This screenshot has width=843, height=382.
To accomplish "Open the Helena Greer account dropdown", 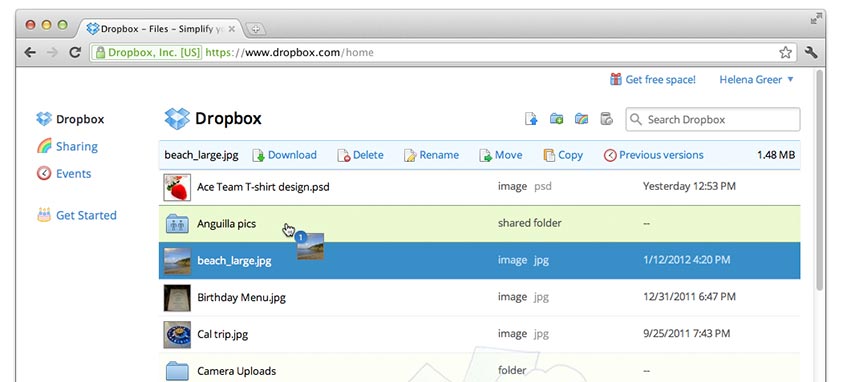I will pos(756,80).
